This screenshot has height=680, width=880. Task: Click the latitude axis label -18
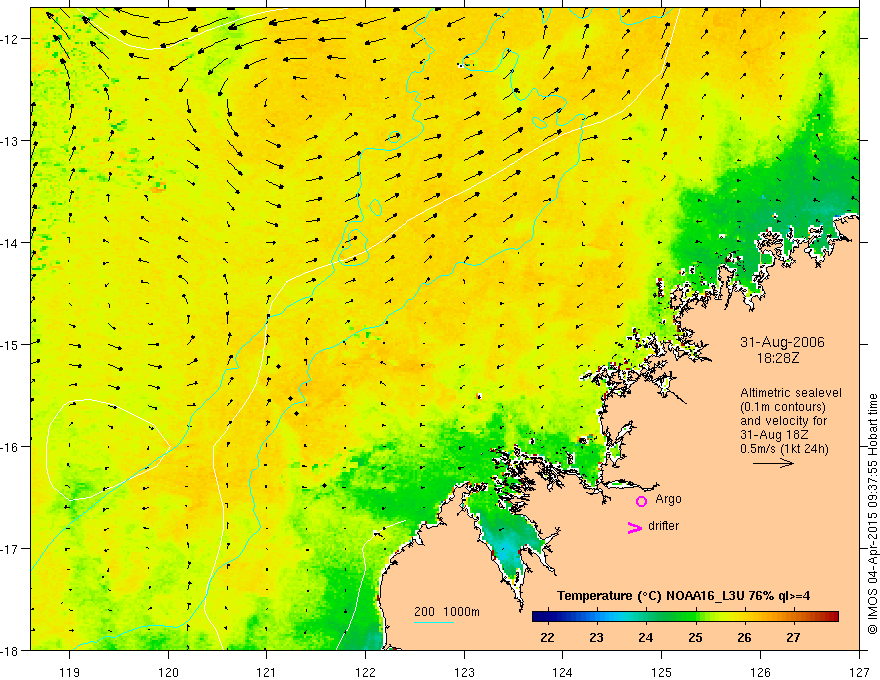click(11, 650)
